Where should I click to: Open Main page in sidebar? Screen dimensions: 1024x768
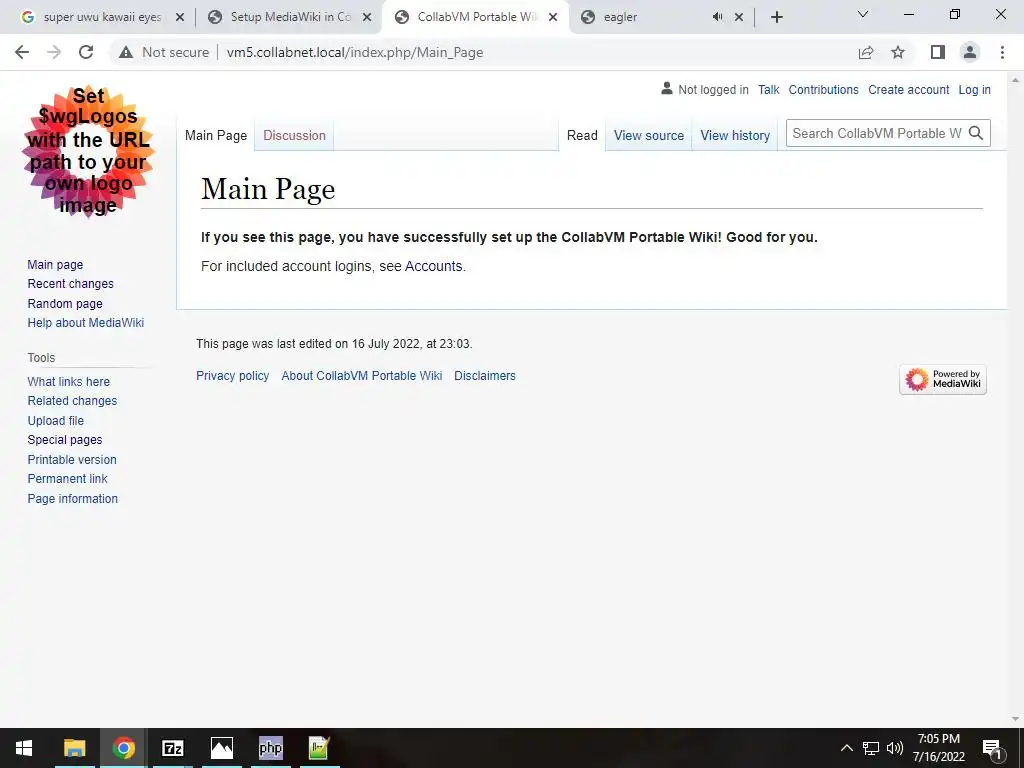pyautogui.click(x=55, y=264)
